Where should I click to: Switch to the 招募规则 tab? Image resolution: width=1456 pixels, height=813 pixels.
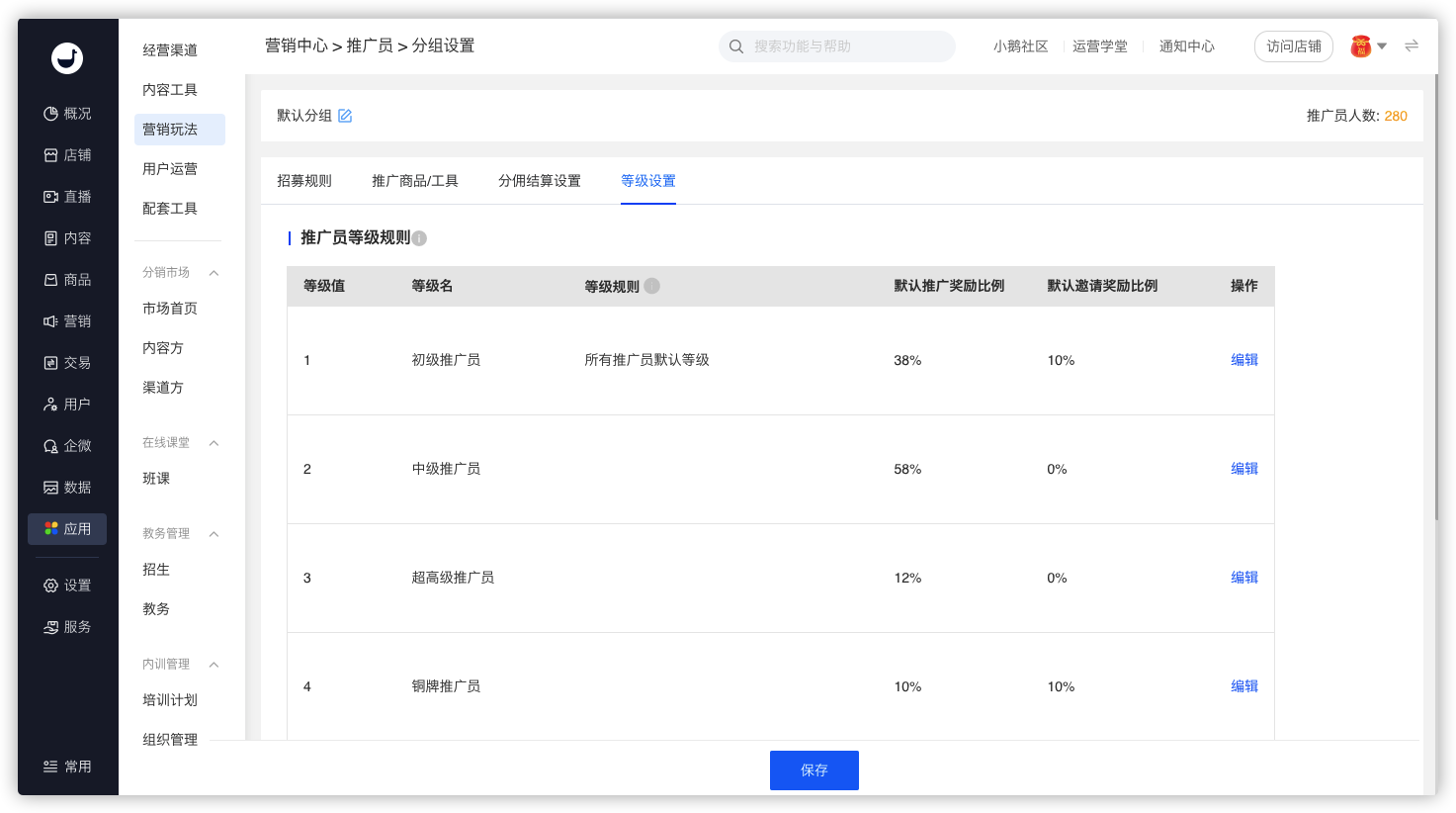click(304, 181)
